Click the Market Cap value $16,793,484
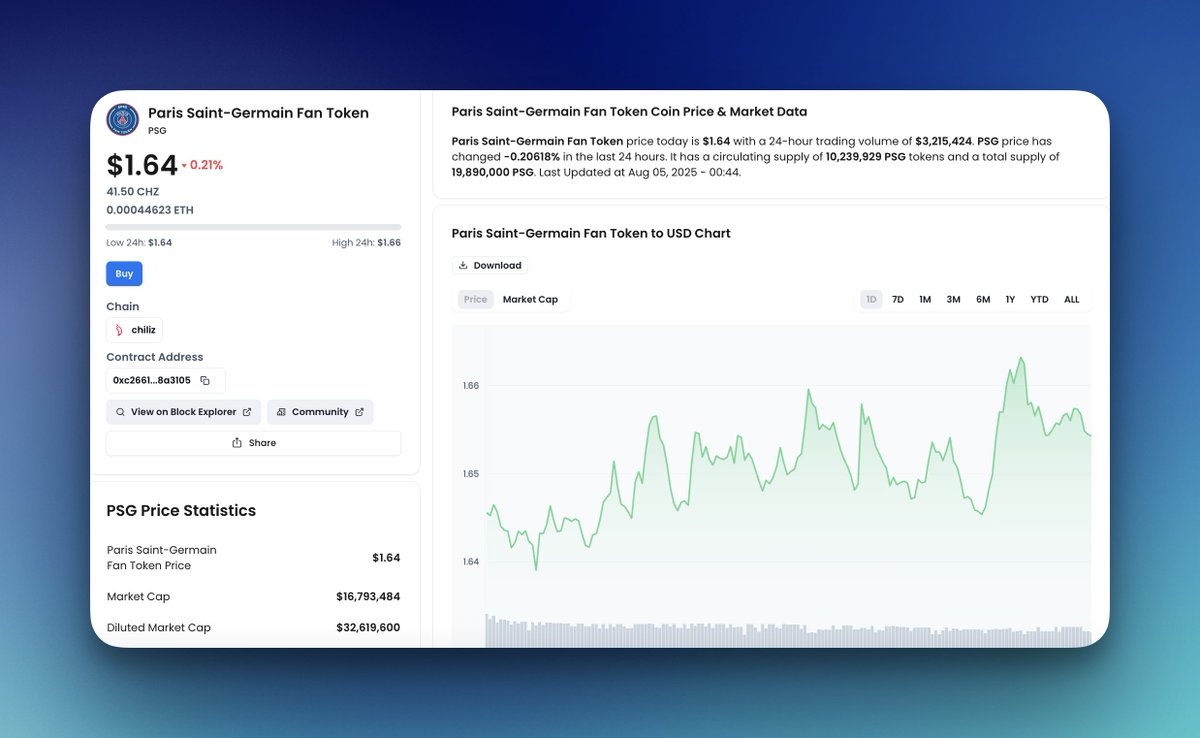Viewport: 1200px width, 738px height. [368, 597]
